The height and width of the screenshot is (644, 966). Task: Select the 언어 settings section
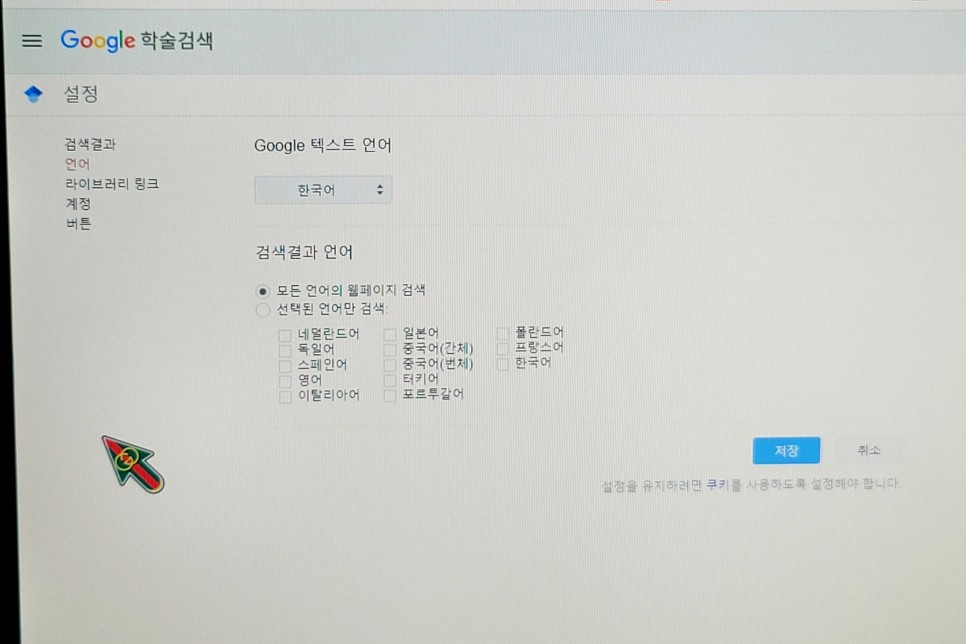pos(78,164)
